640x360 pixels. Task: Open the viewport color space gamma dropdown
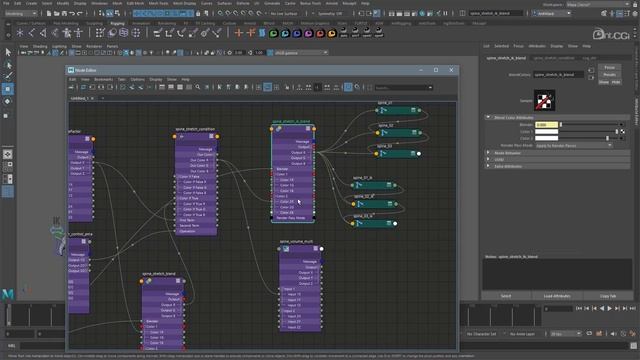click(x=301, y=53)
